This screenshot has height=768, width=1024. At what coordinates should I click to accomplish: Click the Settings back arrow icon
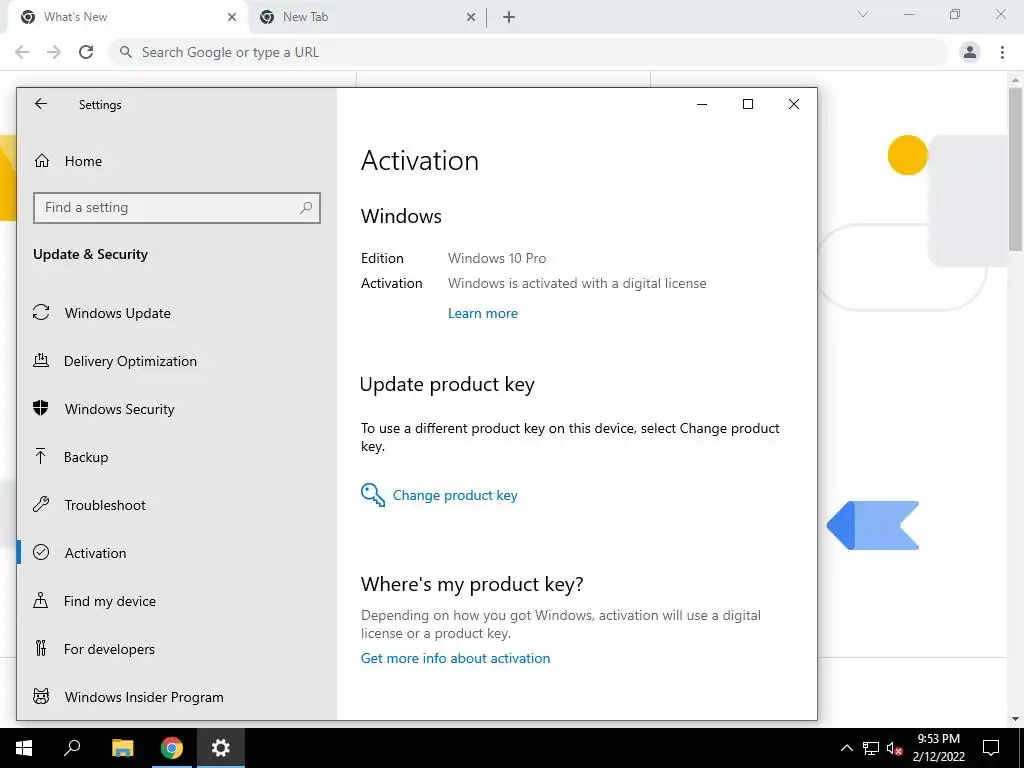pos(40,104)
